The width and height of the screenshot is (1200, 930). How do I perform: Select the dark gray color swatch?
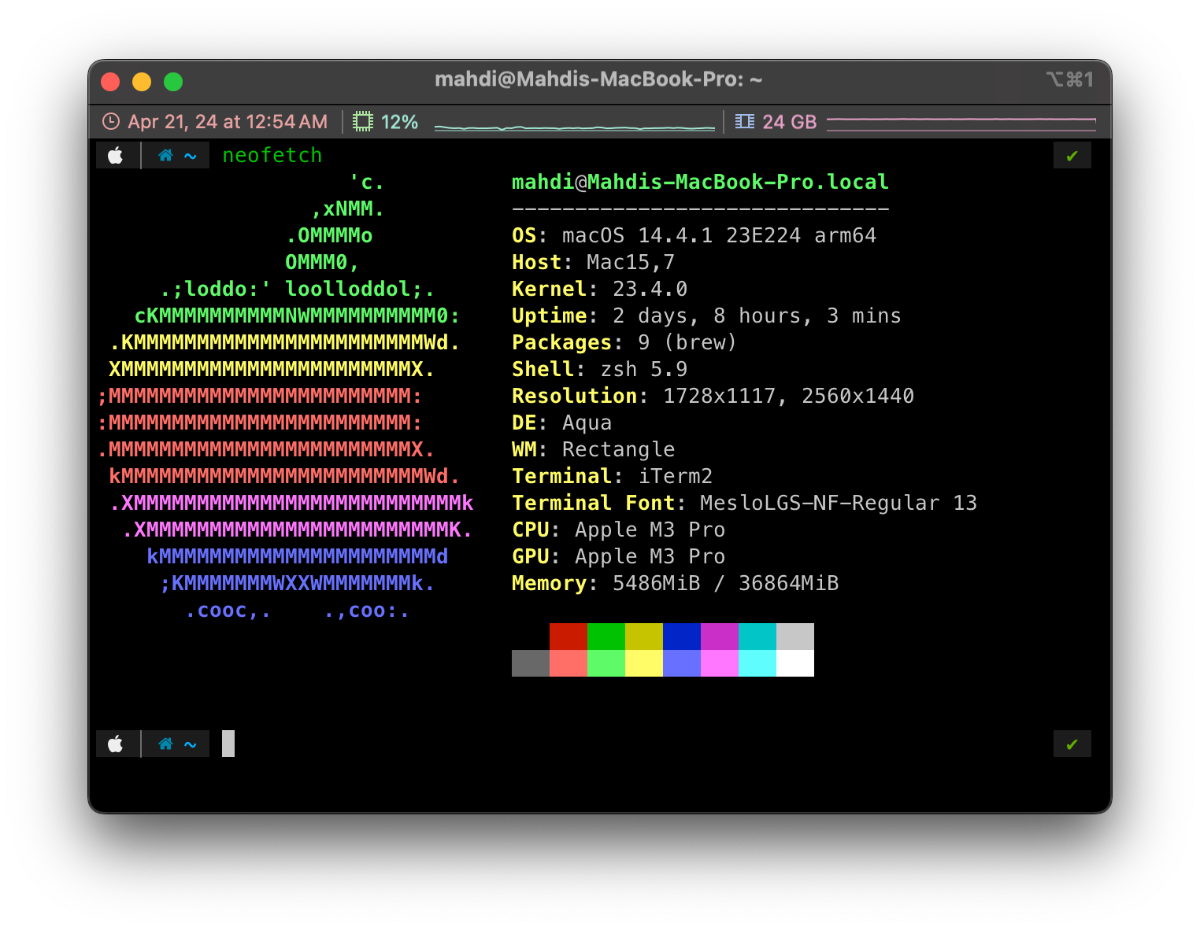click(531, 663)
